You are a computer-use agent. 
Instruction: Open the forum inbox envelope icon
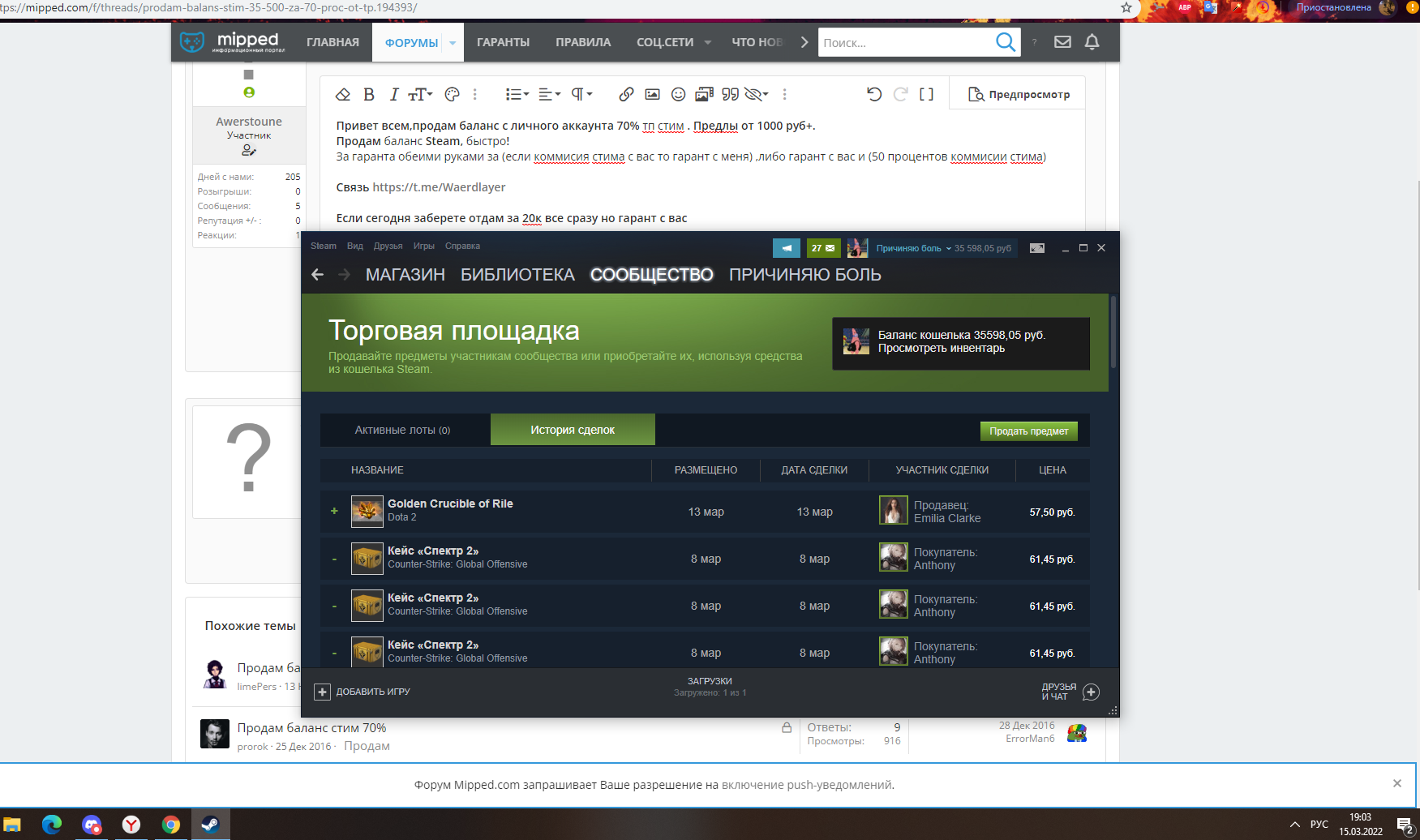pos(1062,42)
